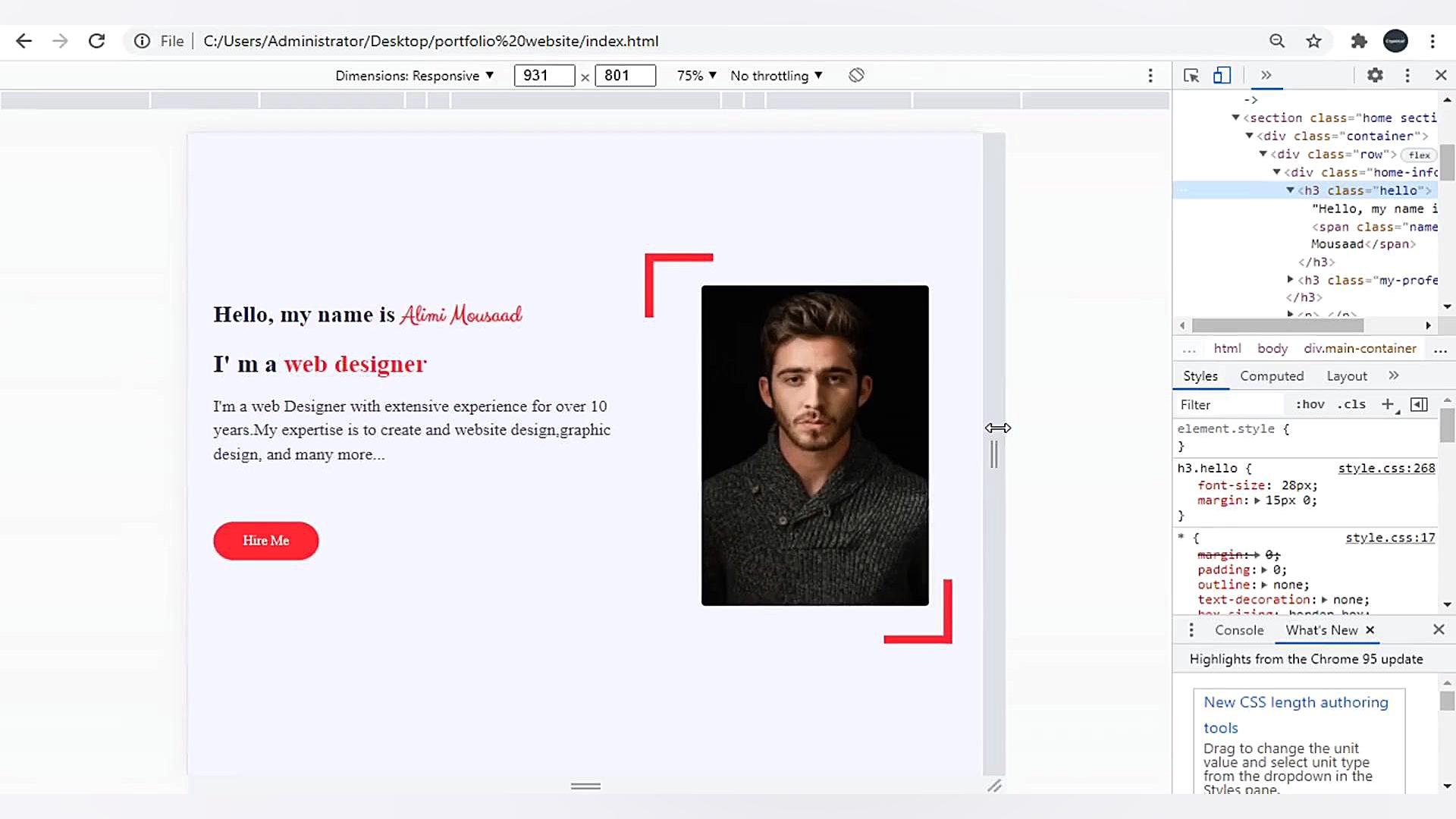
Task: Expand h3 my-profession element
Action: click(1291, 280)
